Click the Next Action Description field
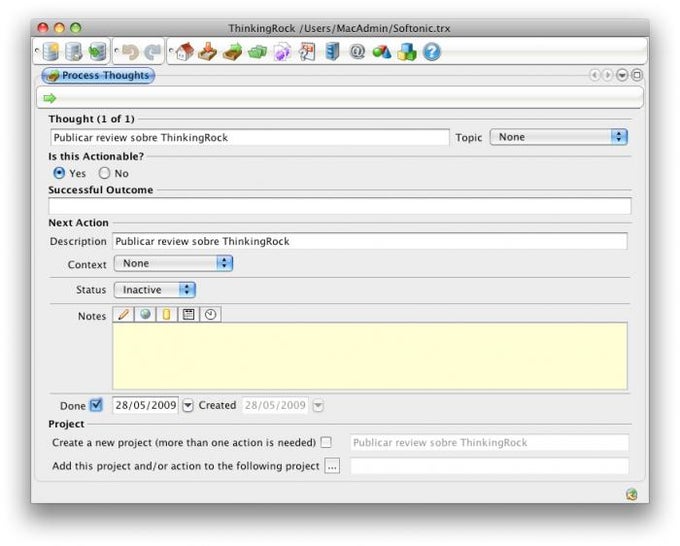This screenshot has height=546, width=680. pyautogui.click(x=370, y=241)
